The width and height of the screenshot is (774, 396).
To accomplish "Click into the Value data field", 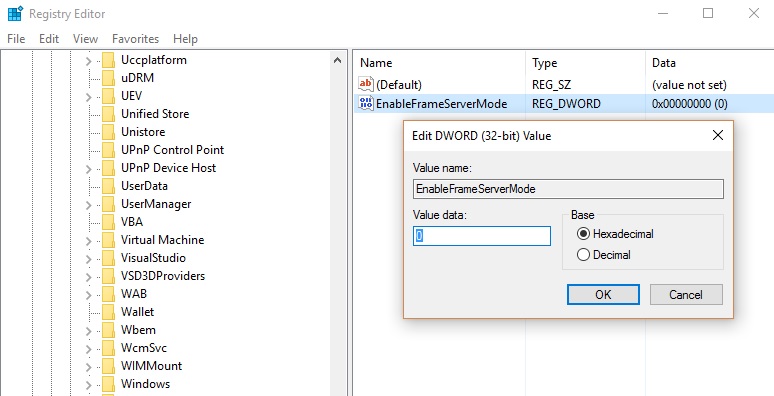I will coord(482,236).
